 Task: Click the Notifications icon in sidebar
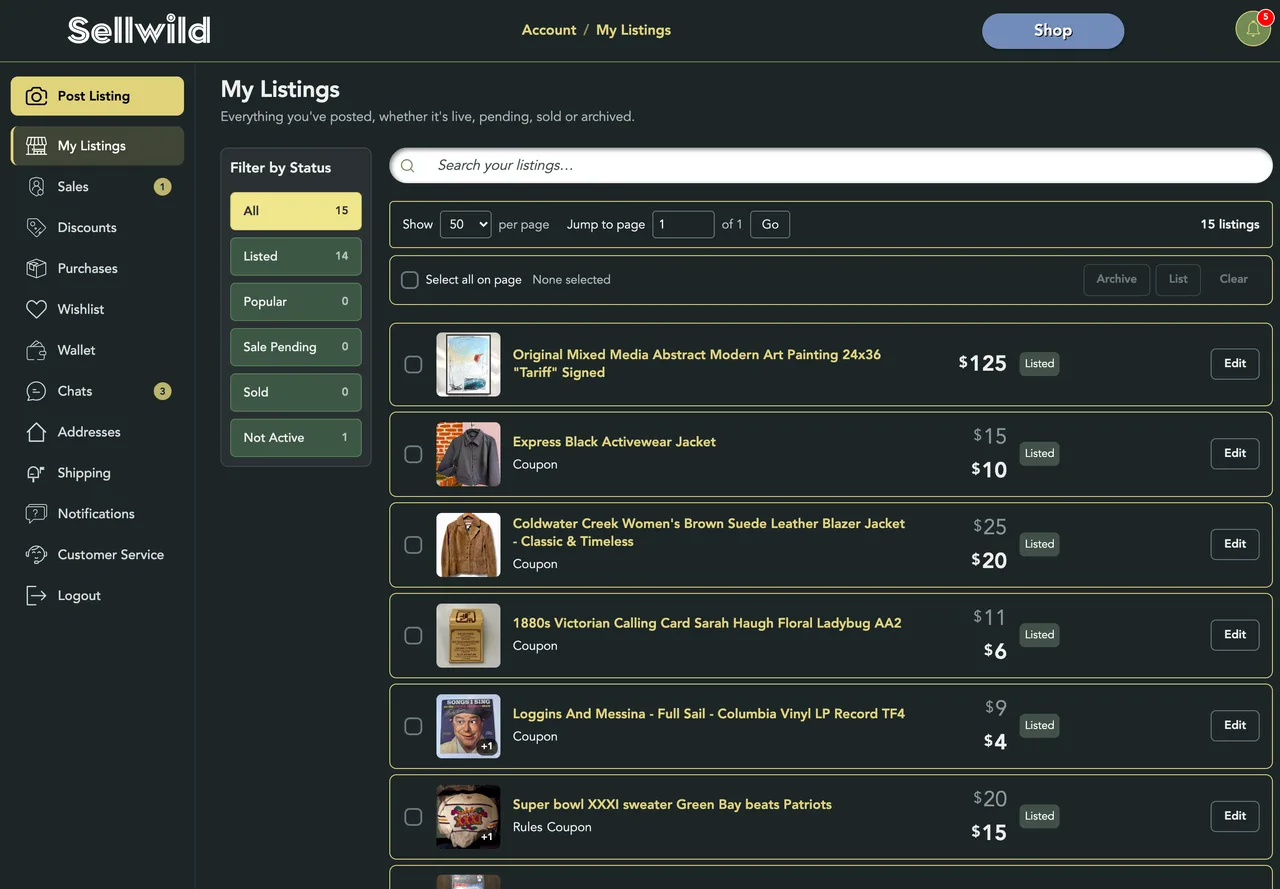coord(36,514)
